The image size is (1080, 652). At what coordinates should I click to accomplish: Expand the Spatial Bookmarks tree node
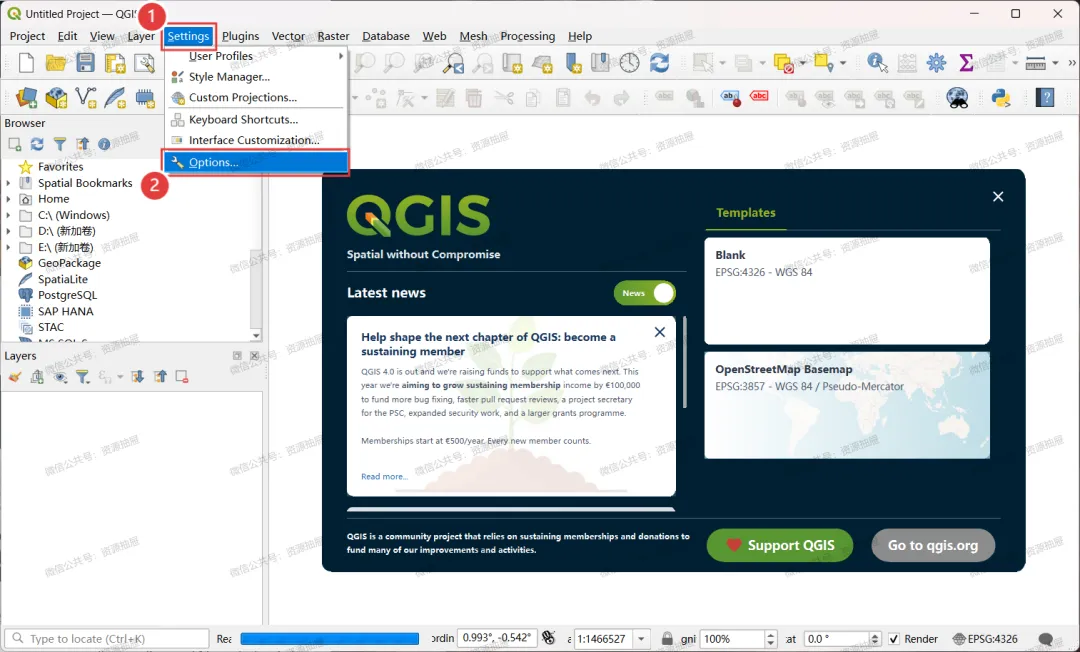(x=8, y=183)
